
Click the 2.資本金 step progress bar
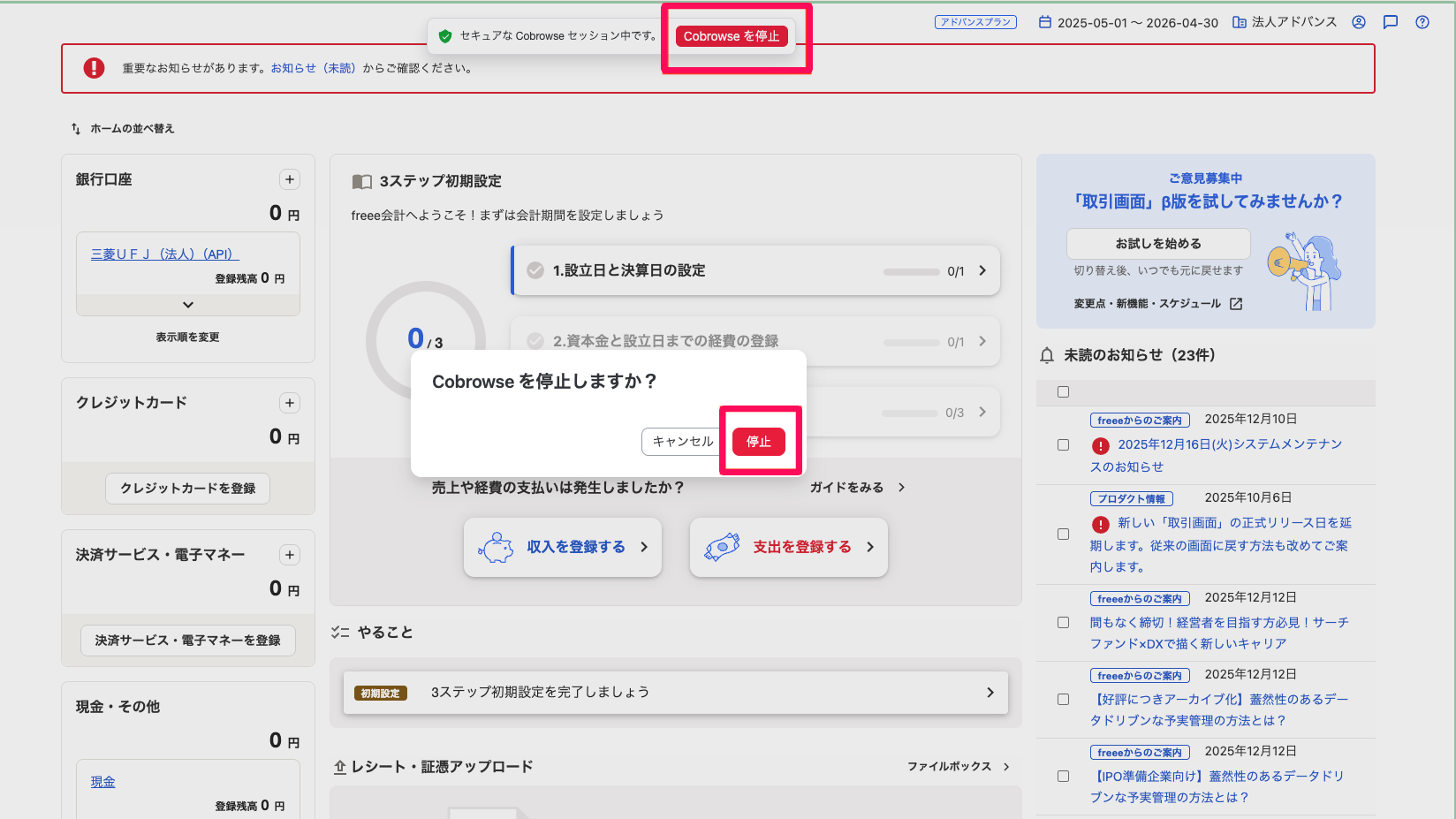tap(912, 343)
